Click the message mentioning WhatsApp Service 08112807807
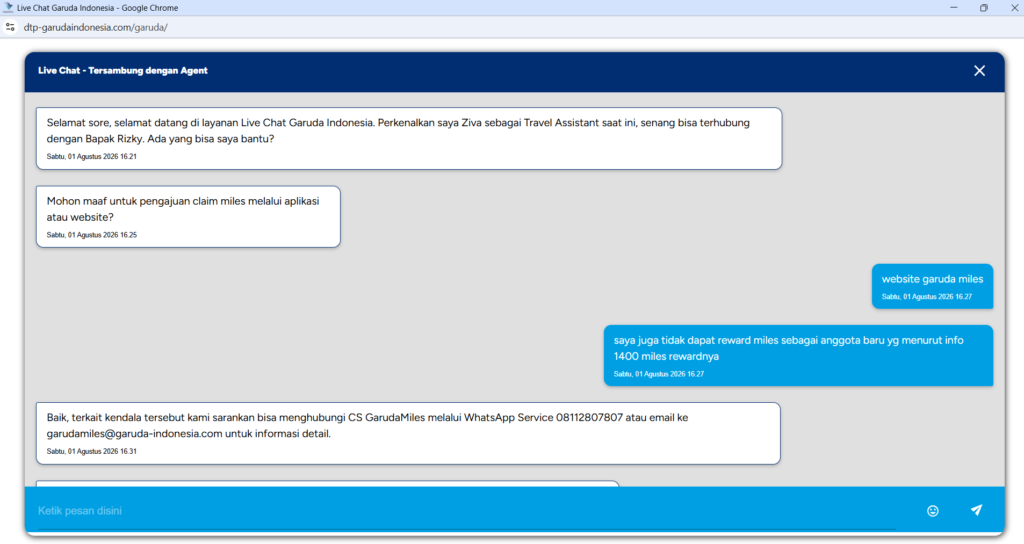This screenshot has width=1024, height=544. pyautogui.click(x=408, y=434)
